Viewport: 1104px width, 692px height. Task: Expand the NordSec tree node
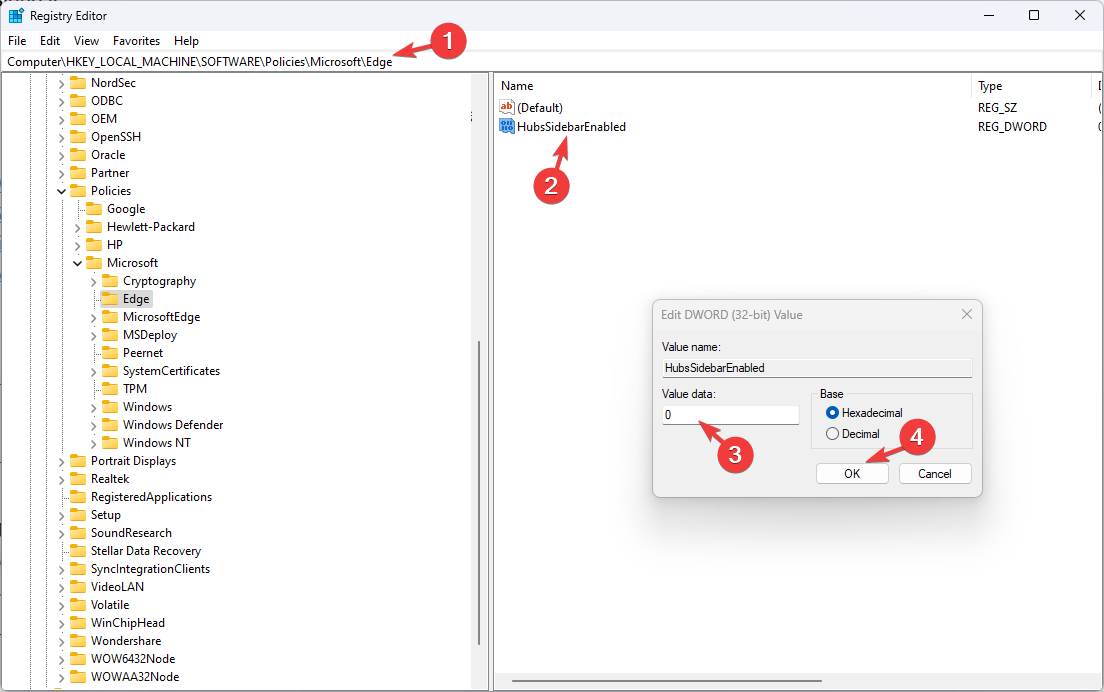coord(61,84)
